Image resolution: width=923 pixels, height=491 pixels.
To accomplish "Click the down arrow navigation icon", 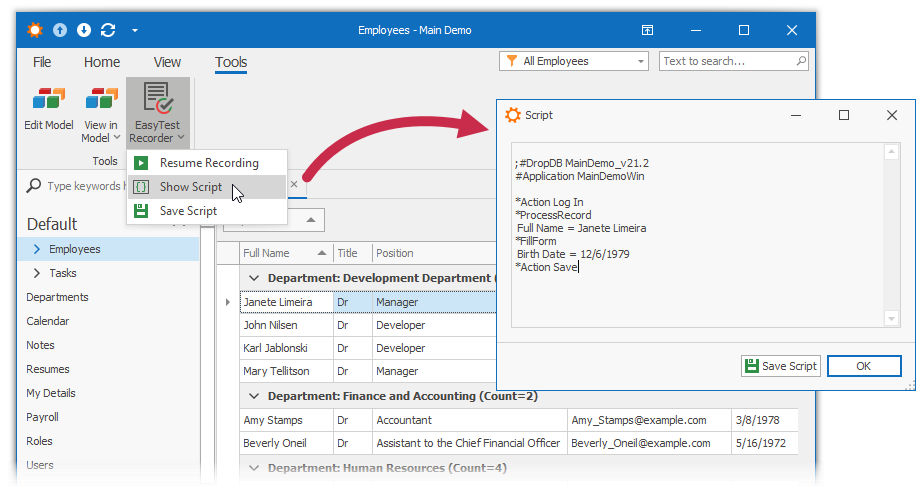I will click(x=84, y=30).
